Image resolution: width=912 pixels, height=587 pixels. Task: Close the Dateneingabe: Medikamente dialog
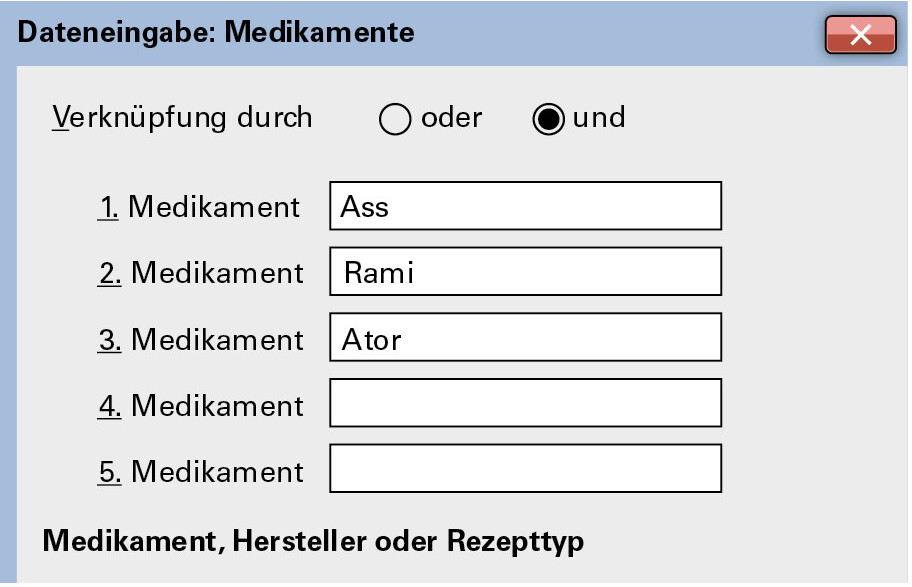coord(859,35)
